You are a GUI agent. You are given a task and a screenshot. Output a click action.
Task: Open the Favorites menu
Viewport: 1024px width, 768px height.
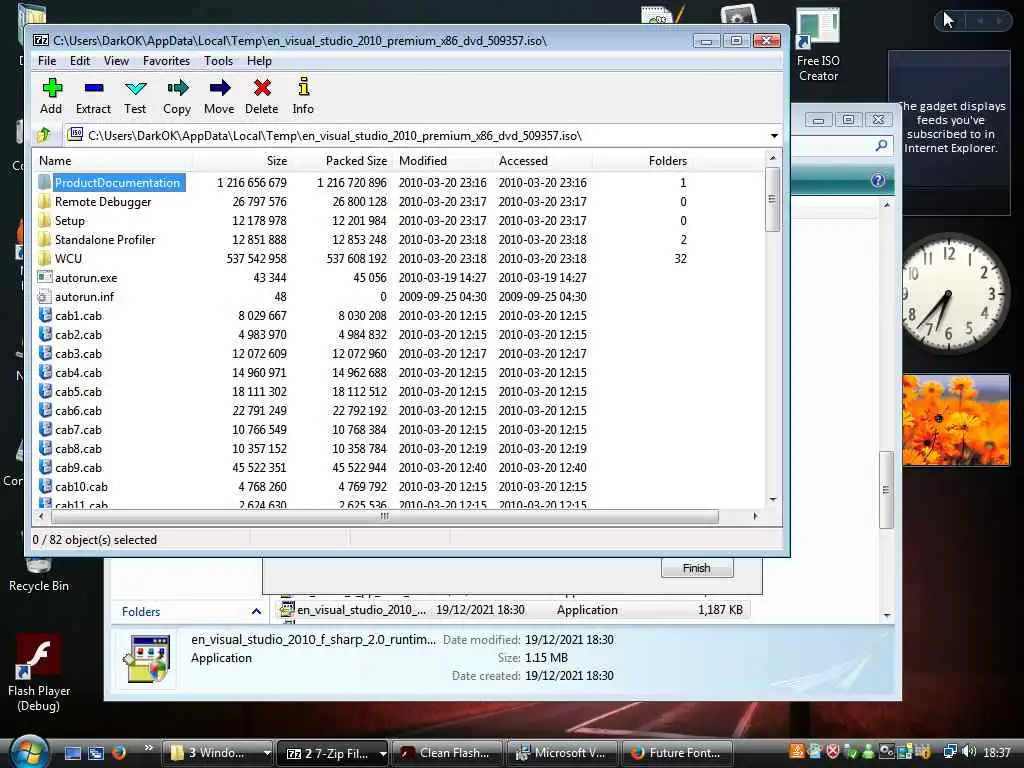tap(166, 61)
